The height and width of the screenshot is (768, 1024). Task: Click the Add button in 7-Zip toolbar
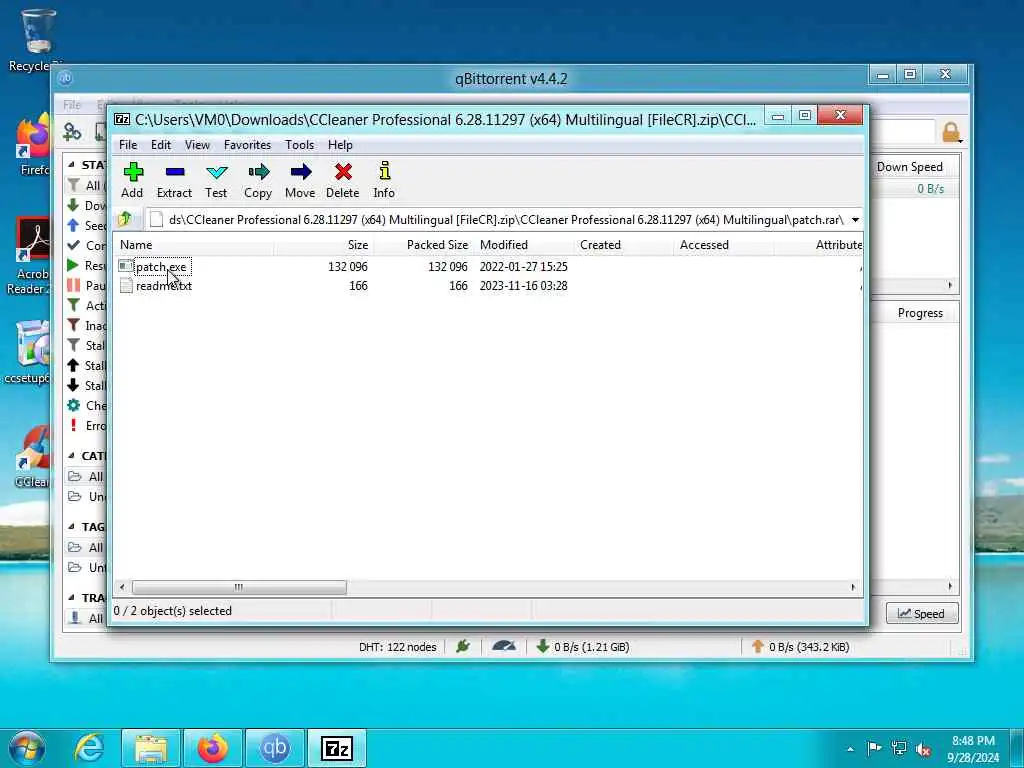coord(133,180)
